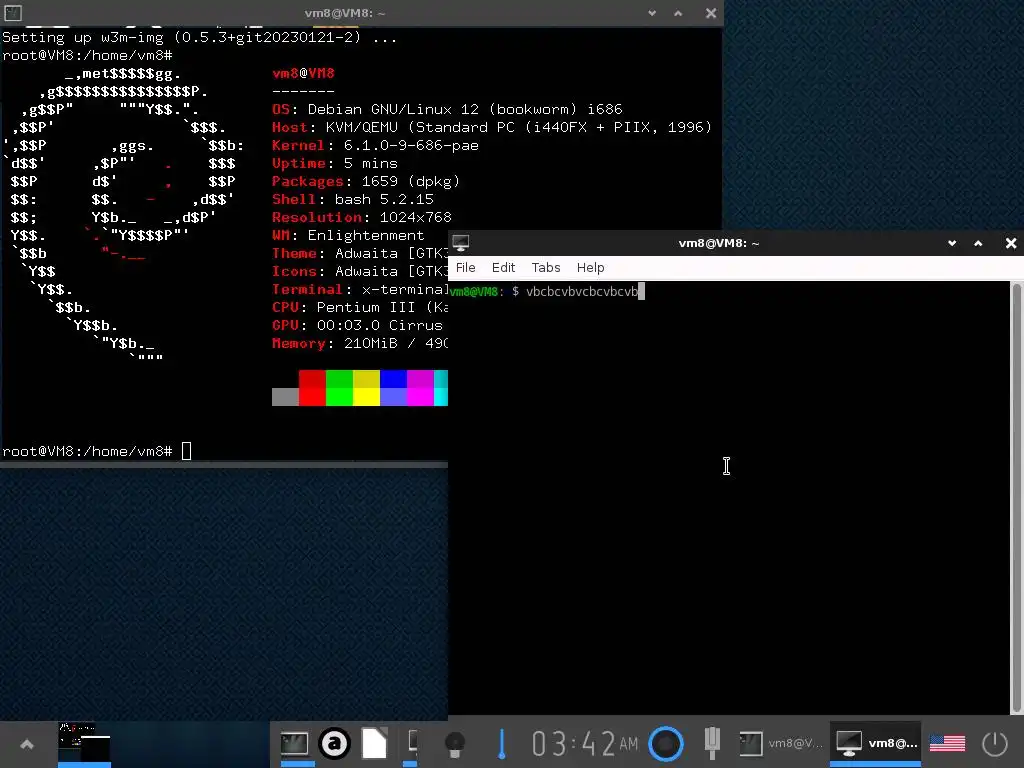Viewport: 1024px width, 768px height.
Task: Click the magenta color block in neofetch output
Action: 420,388
